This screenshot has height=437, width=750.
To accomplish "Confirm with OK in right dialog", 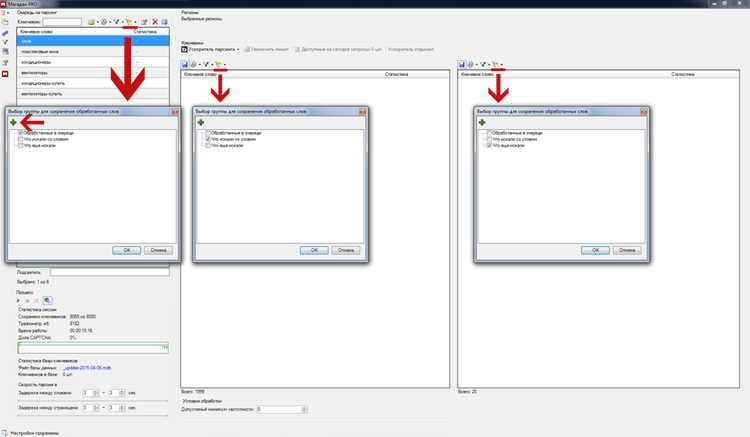I will coord(596,250).
